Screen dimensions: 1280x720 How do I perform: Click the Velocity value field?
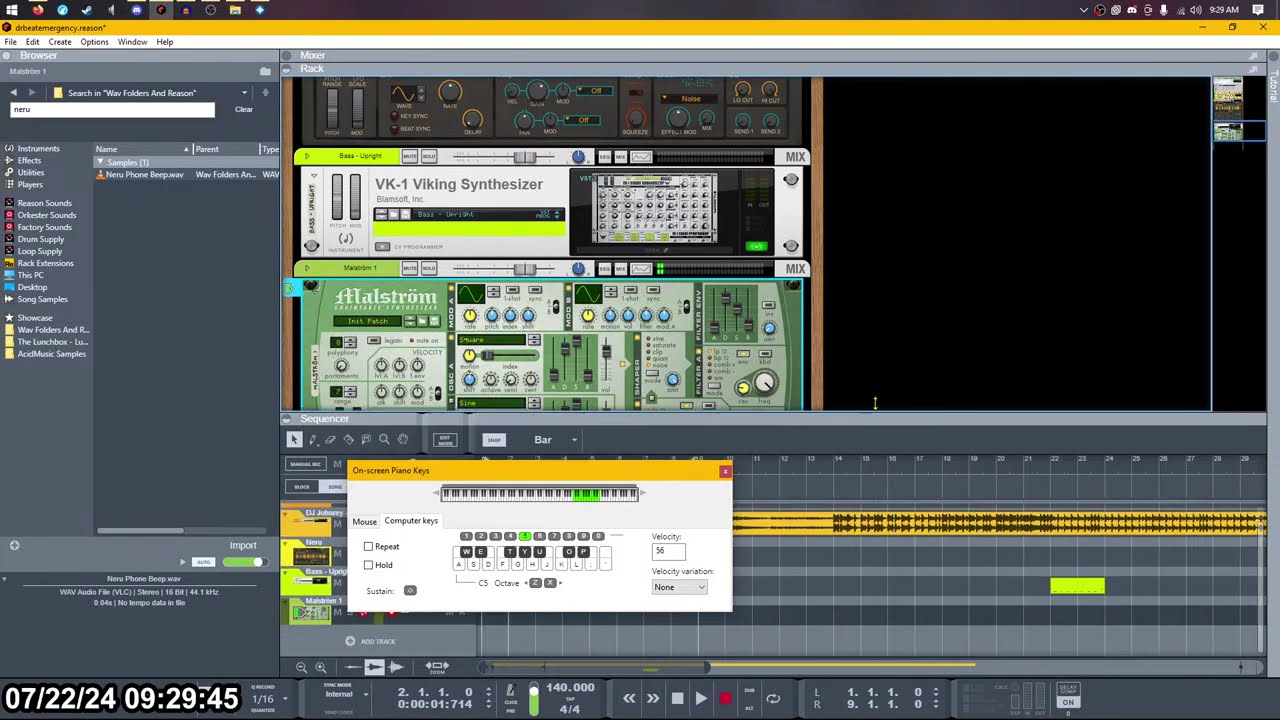pyautogui.click(x=669, y=551)
